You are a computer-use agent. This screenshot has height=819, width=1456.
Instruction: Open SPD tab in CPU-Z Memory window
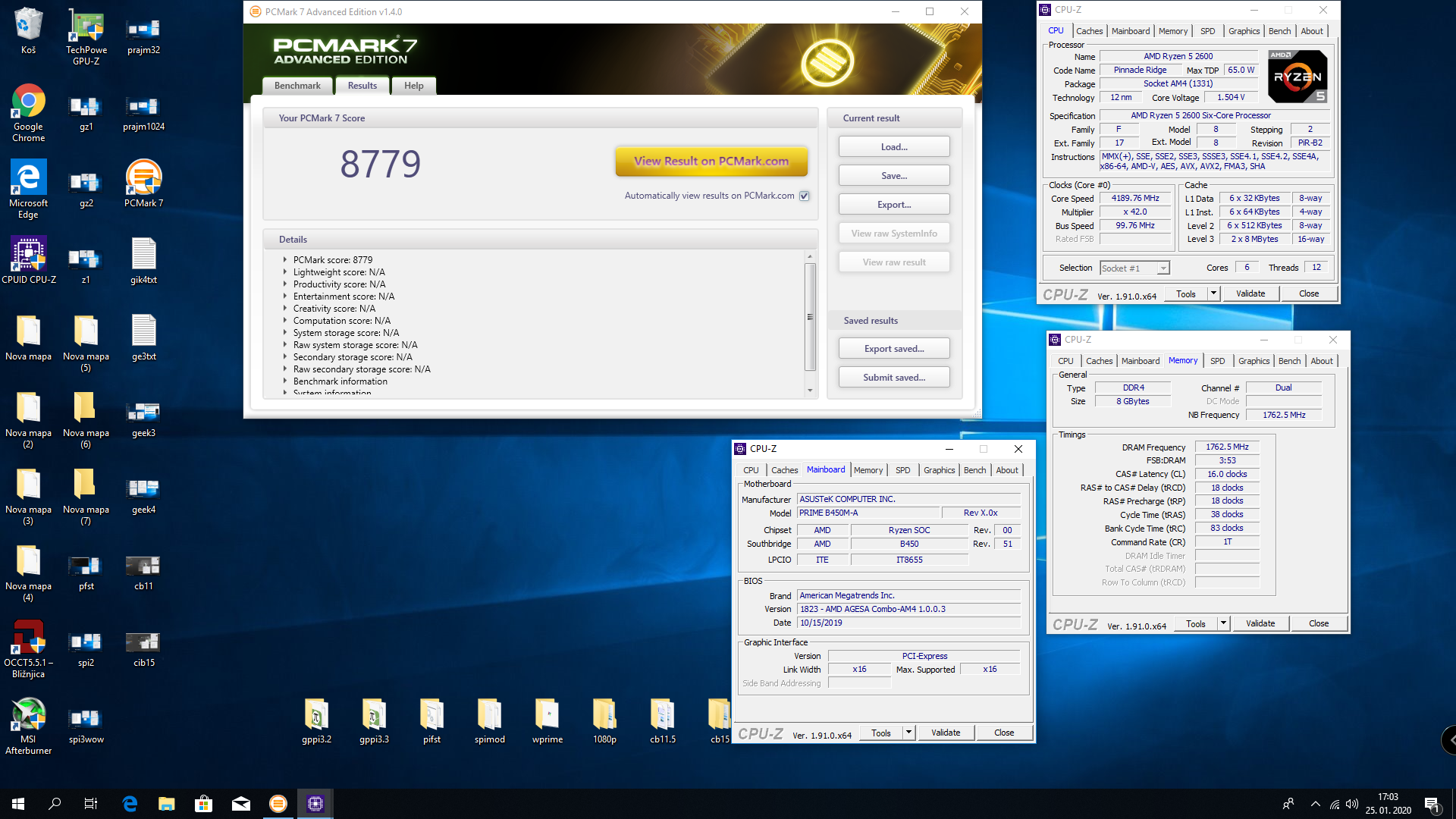click(1217, 361)
